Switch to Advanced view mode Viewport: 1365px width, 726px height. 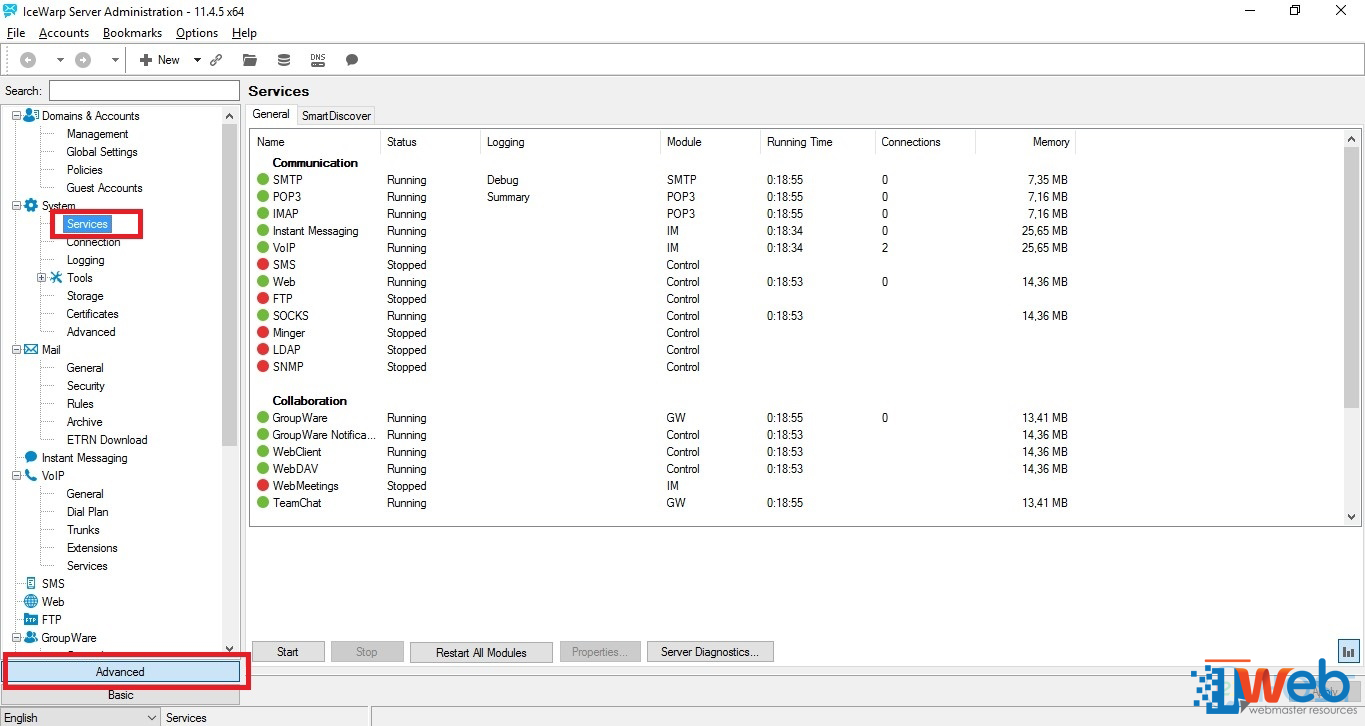(120, 672)
